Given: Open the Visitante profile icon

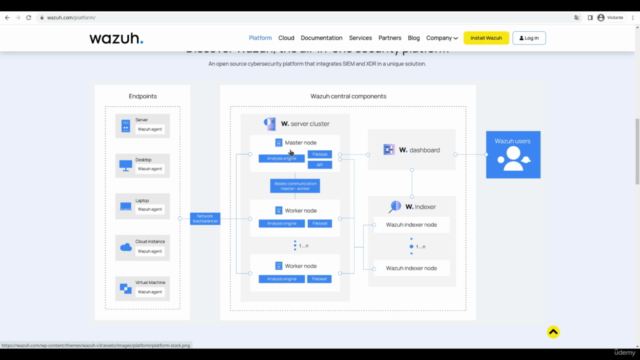Looking at the screenshot, I should click(x=601, y=18).
